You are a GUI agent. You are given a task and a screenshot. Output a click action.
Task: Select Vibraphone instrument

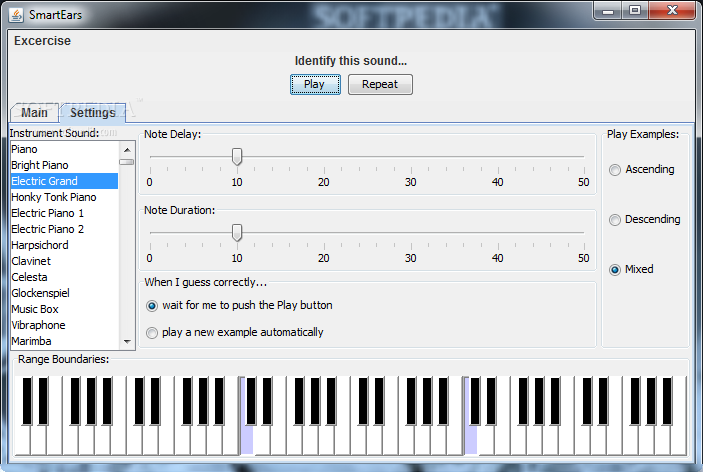click(65, 325)
